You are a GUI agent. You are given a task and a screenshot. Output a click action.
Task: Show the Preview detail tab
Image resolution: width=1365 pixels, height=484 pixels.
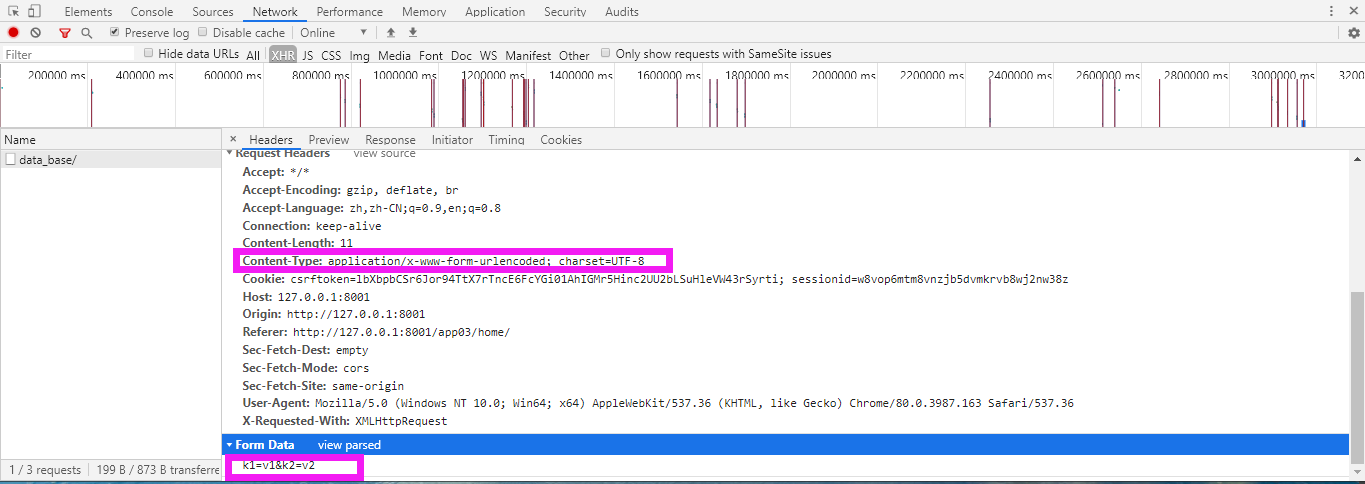coord(329,139)
